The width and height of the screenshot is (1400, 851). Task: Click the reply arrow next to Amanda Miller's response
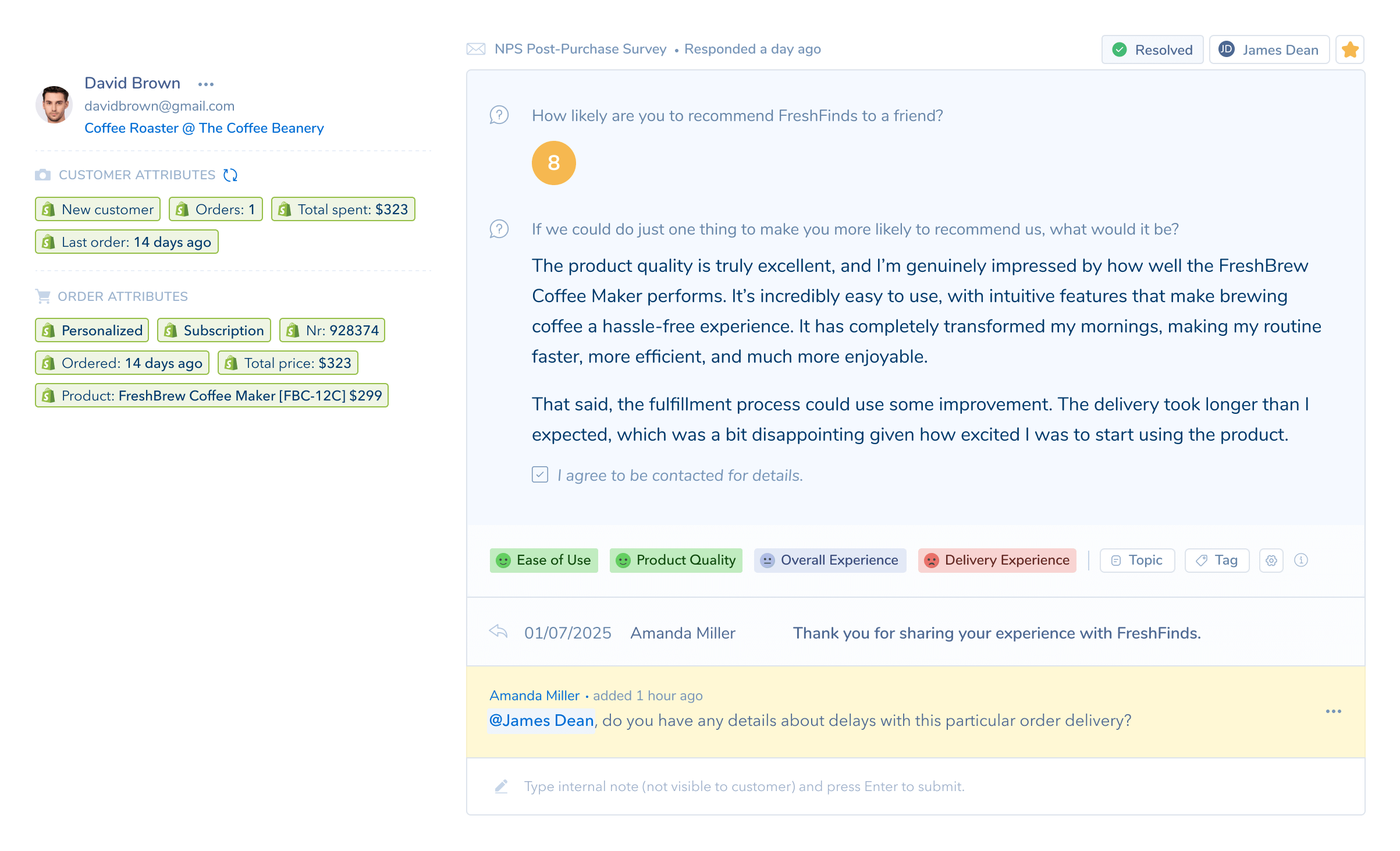499,632
